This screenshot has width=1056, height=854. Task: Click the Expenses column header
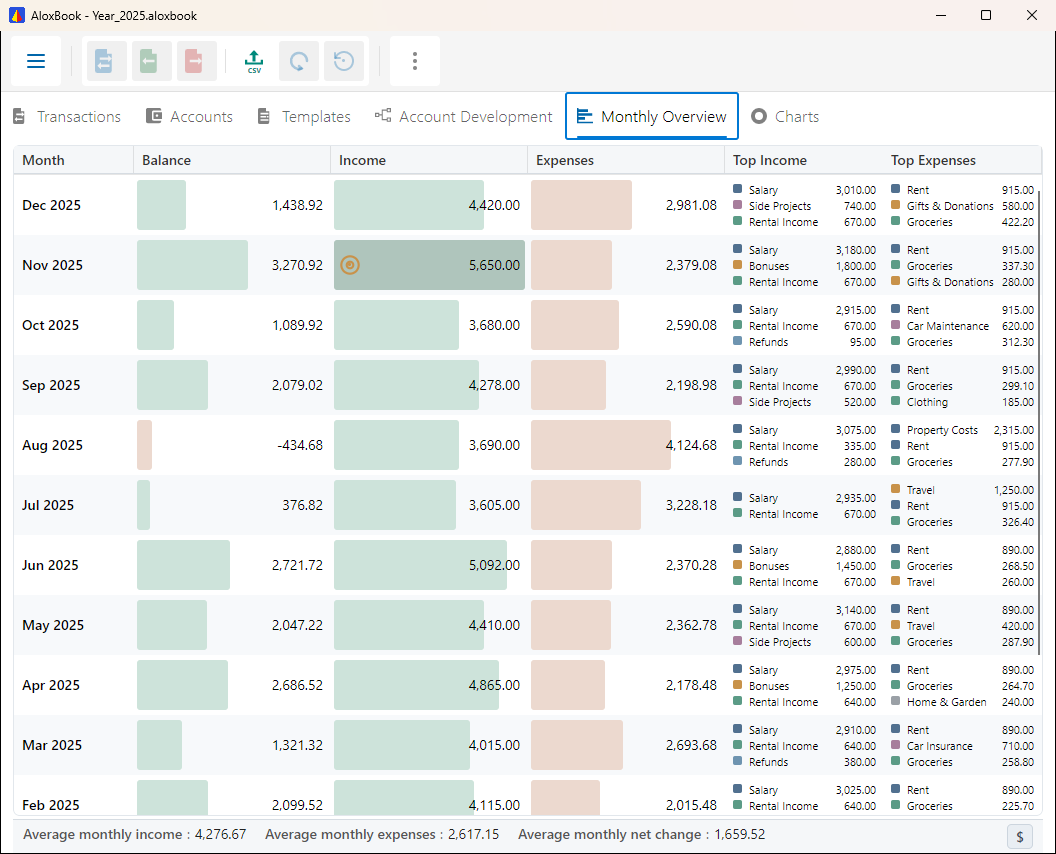pyautogui.click(x=626, y=160)
